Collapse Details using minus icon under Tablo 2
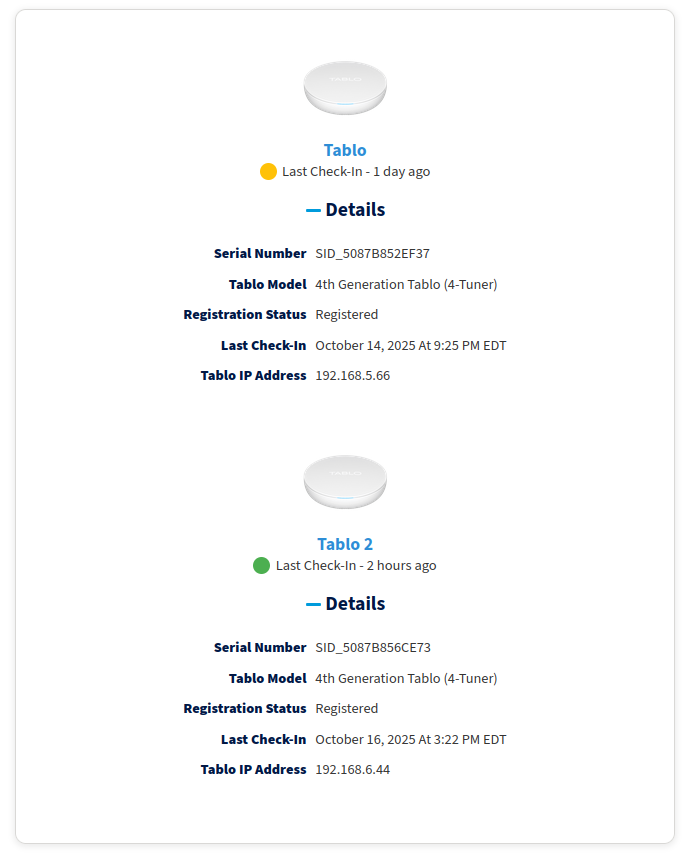The image size is (685, 857). (x=313, y=604)
